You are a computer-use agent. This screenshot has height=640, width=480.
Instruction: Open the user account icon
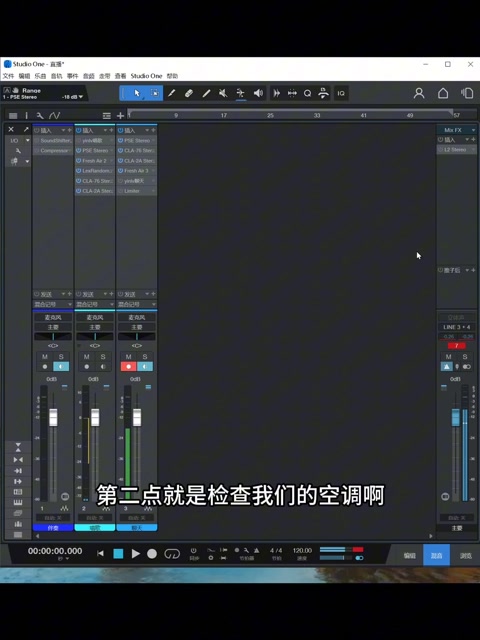[x=419, y=93]
